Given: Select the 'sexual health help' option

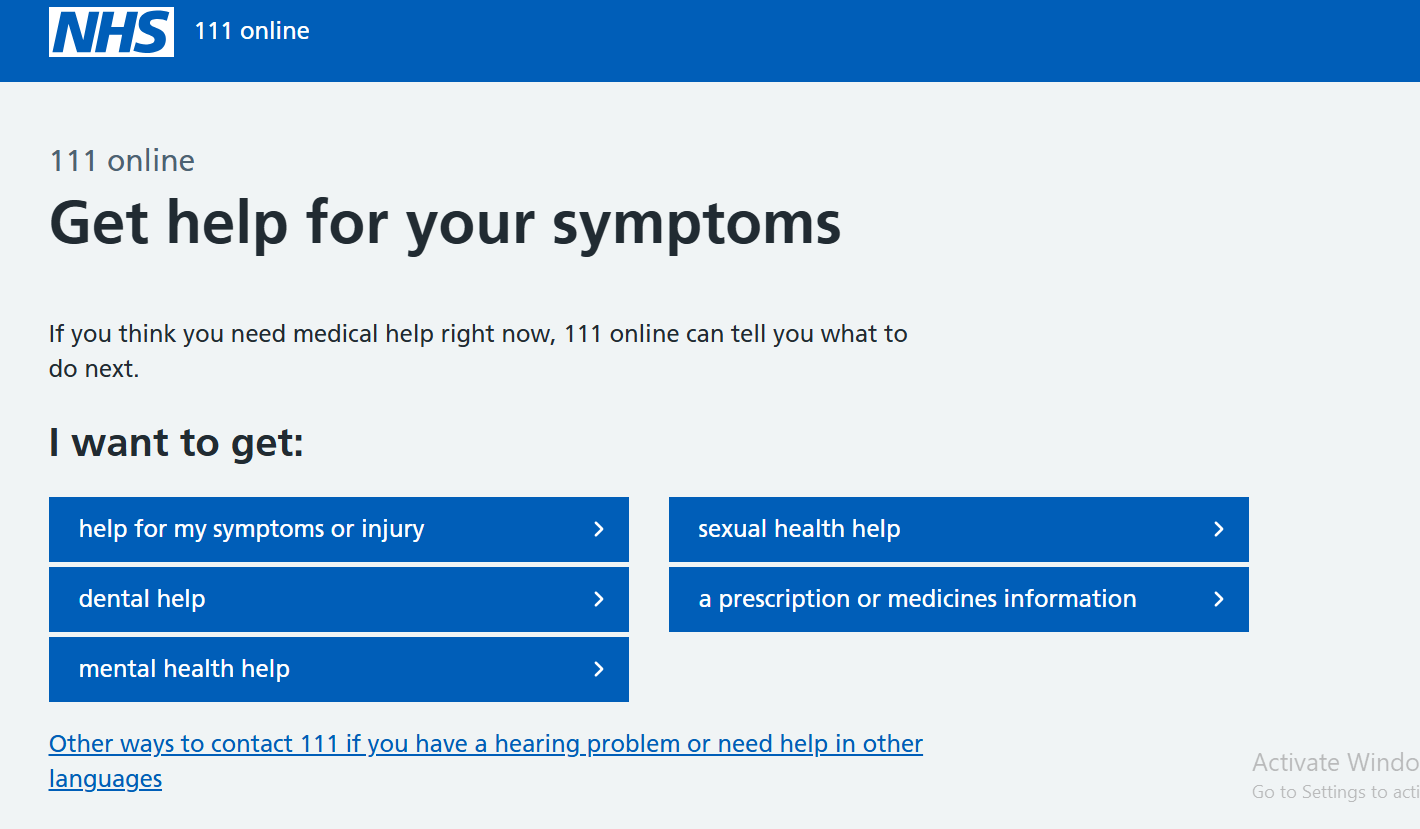Looking at the screenshot, I should (x=799, y=529).
